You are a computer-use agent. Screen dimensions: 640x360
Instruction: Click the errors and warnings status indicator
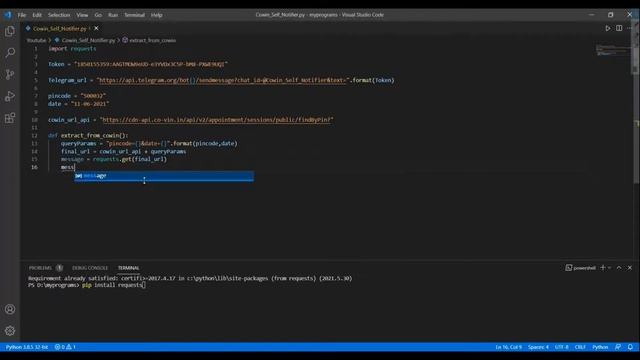point(65,347)
